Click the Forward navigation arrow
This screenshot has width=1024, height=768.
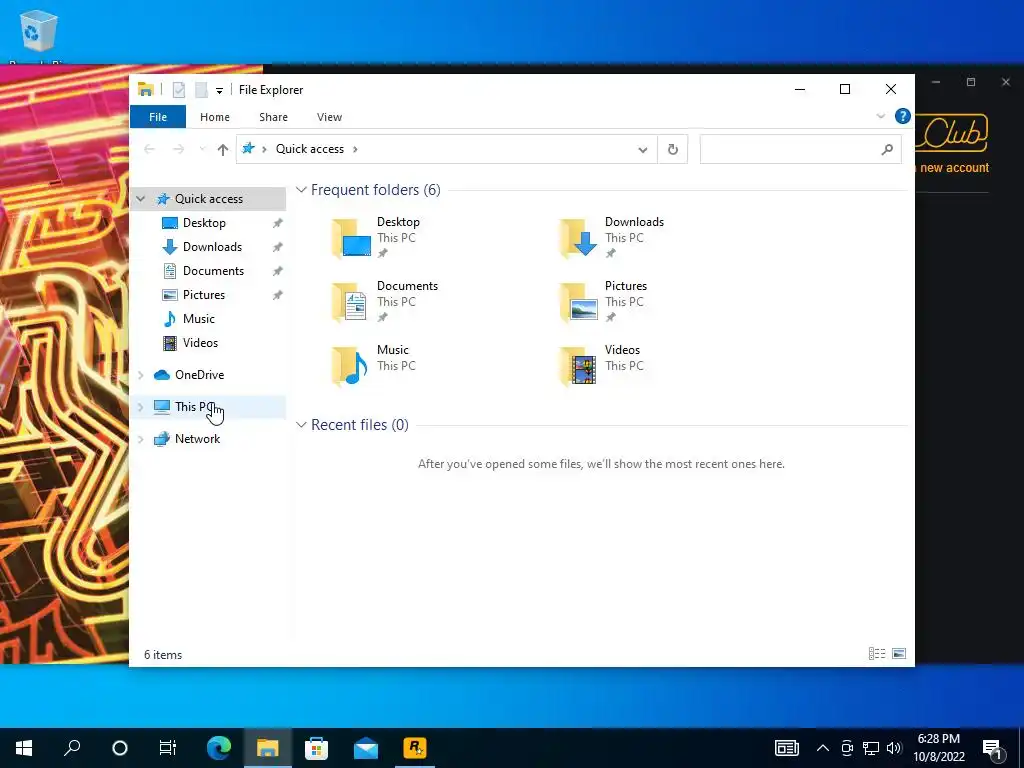tap(178, 150)
